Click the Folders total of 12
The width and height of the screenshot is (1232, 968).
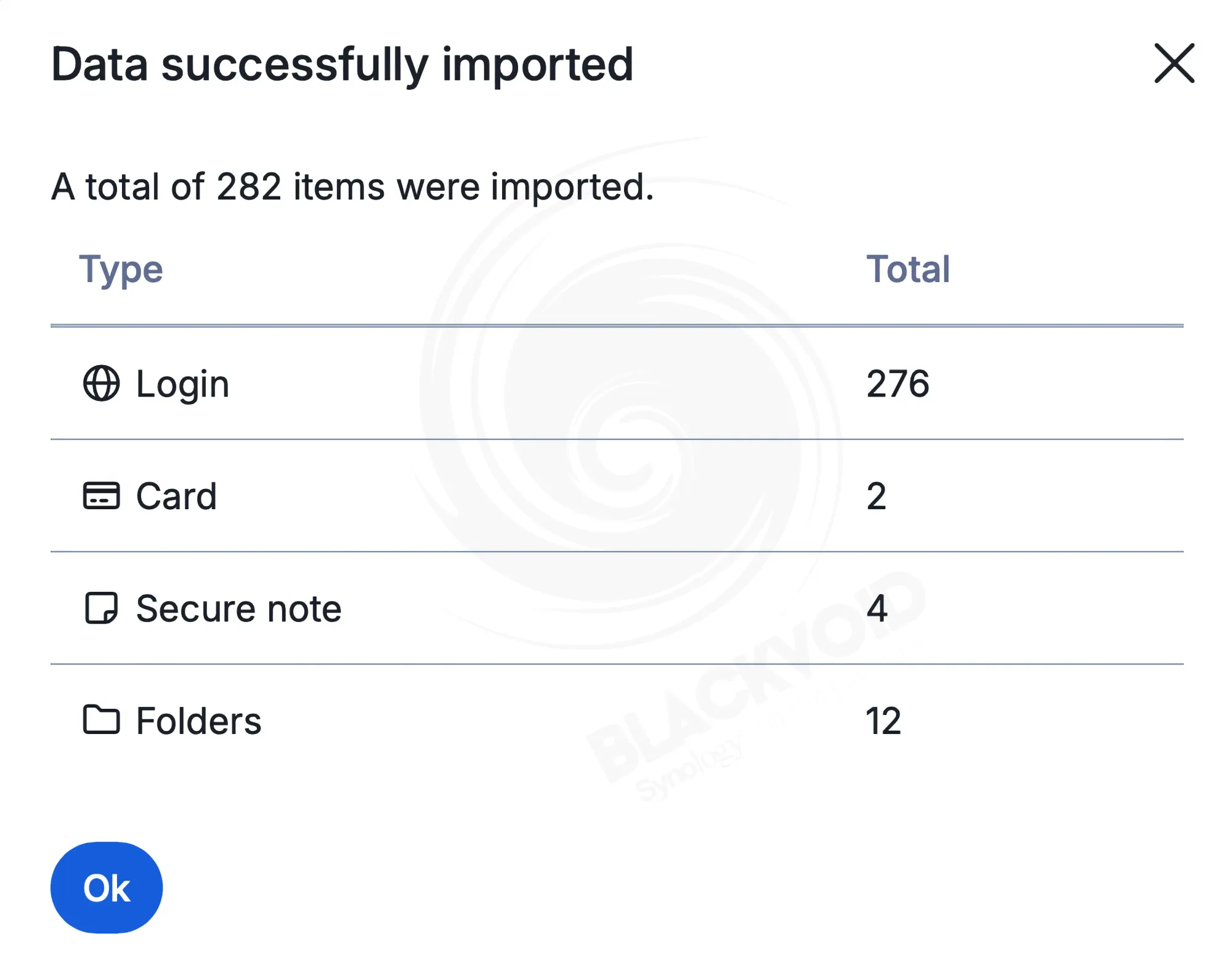(x=883, y=721)
